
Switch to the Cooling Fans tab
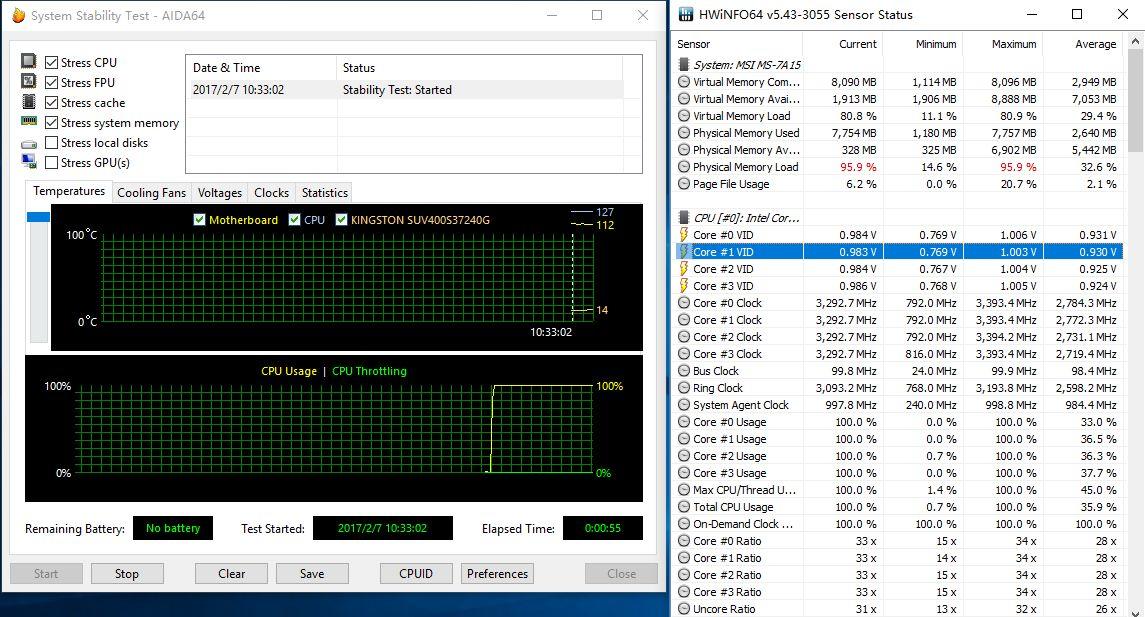point(151,192)
